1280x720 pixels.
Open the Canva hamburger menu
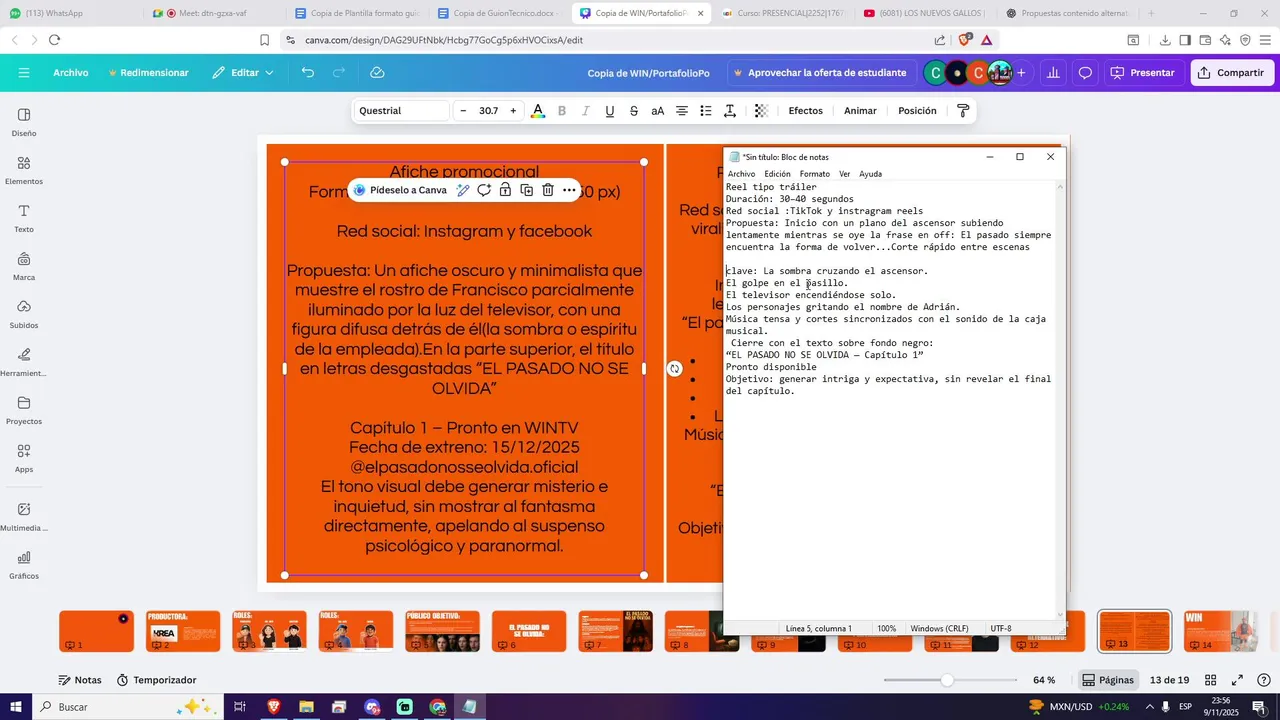pyautogui.click(x=24, y=73)
